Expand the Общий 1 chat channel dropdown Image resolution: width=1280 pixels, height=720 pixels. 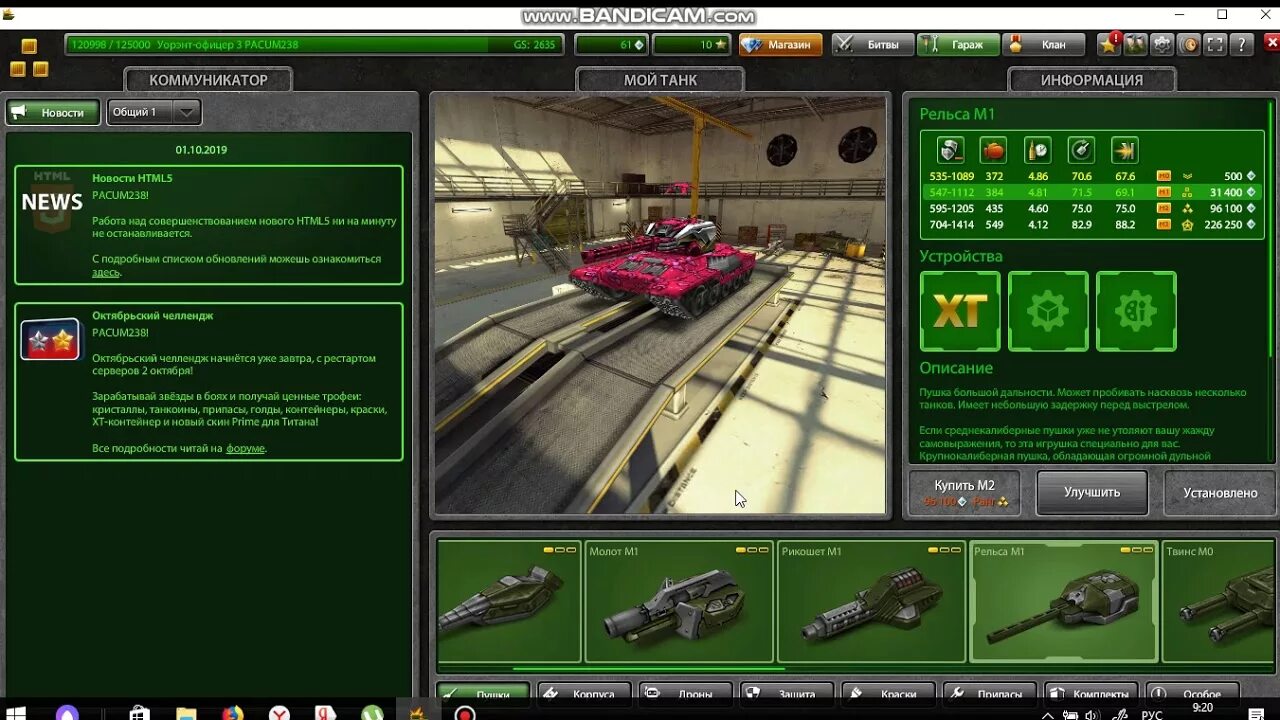(x=154, y=112)
